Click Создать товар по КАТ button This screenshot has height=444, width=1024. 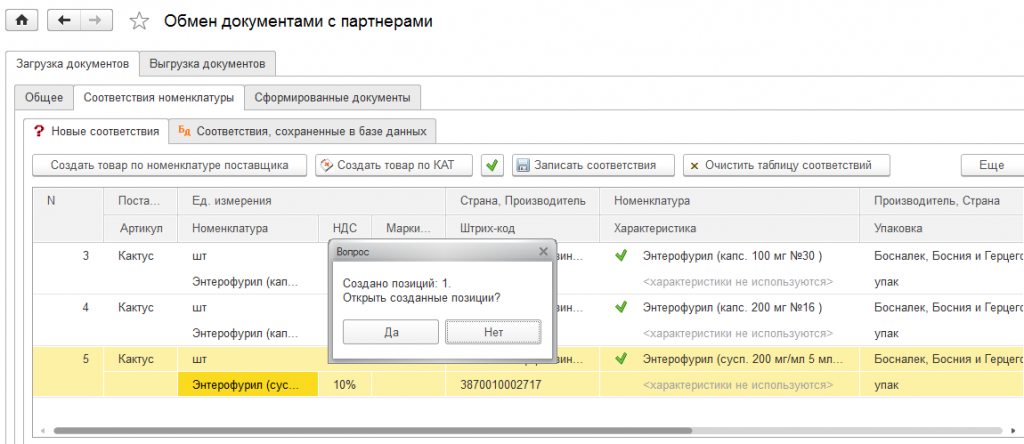click(394, 165)
